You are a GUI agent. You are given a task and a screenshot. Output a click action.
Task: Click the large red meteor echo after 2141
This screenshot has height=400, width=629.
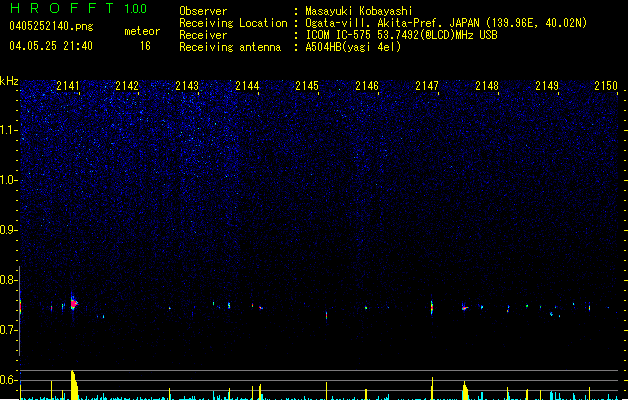point(74,303)
